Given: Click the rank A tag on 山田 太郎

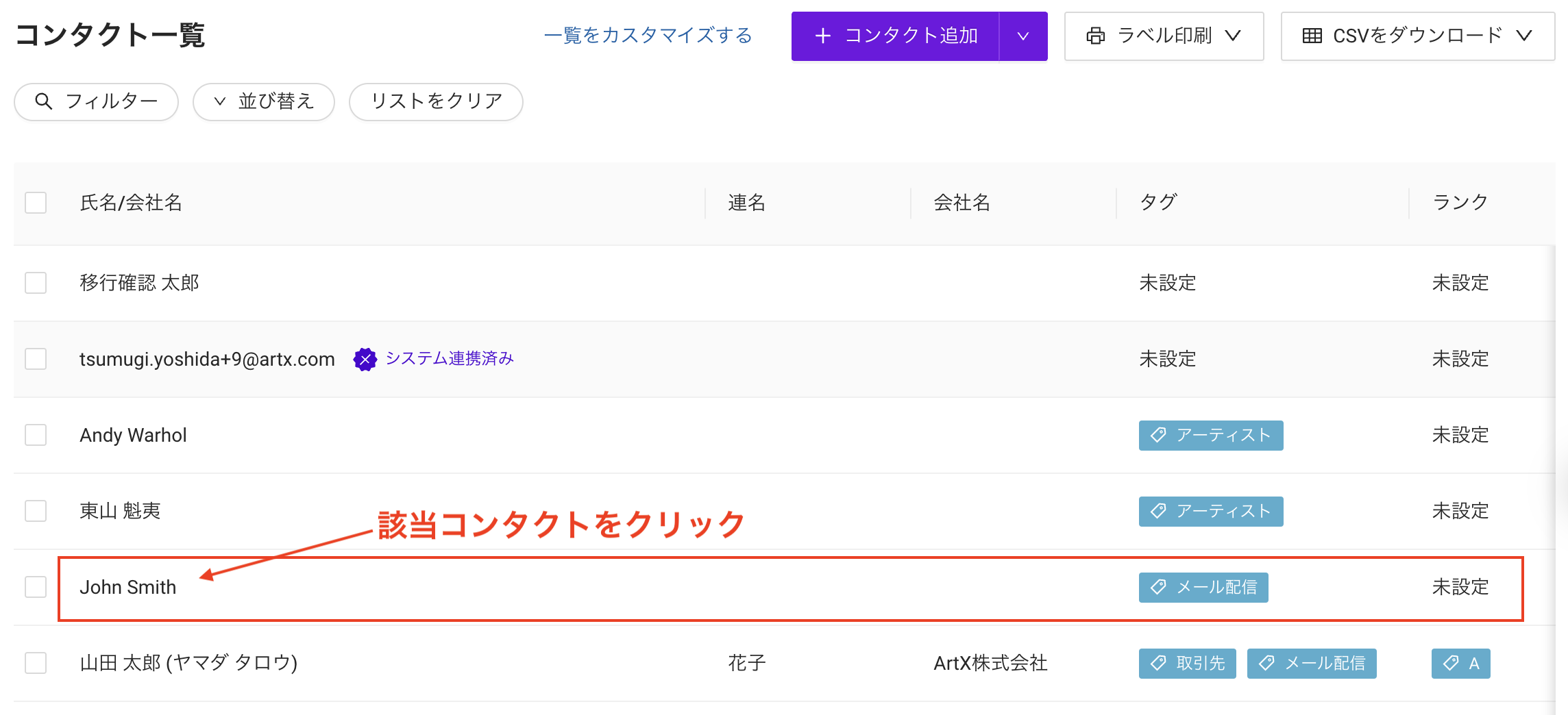Looking at the screenshot, I should point(1461,664).
